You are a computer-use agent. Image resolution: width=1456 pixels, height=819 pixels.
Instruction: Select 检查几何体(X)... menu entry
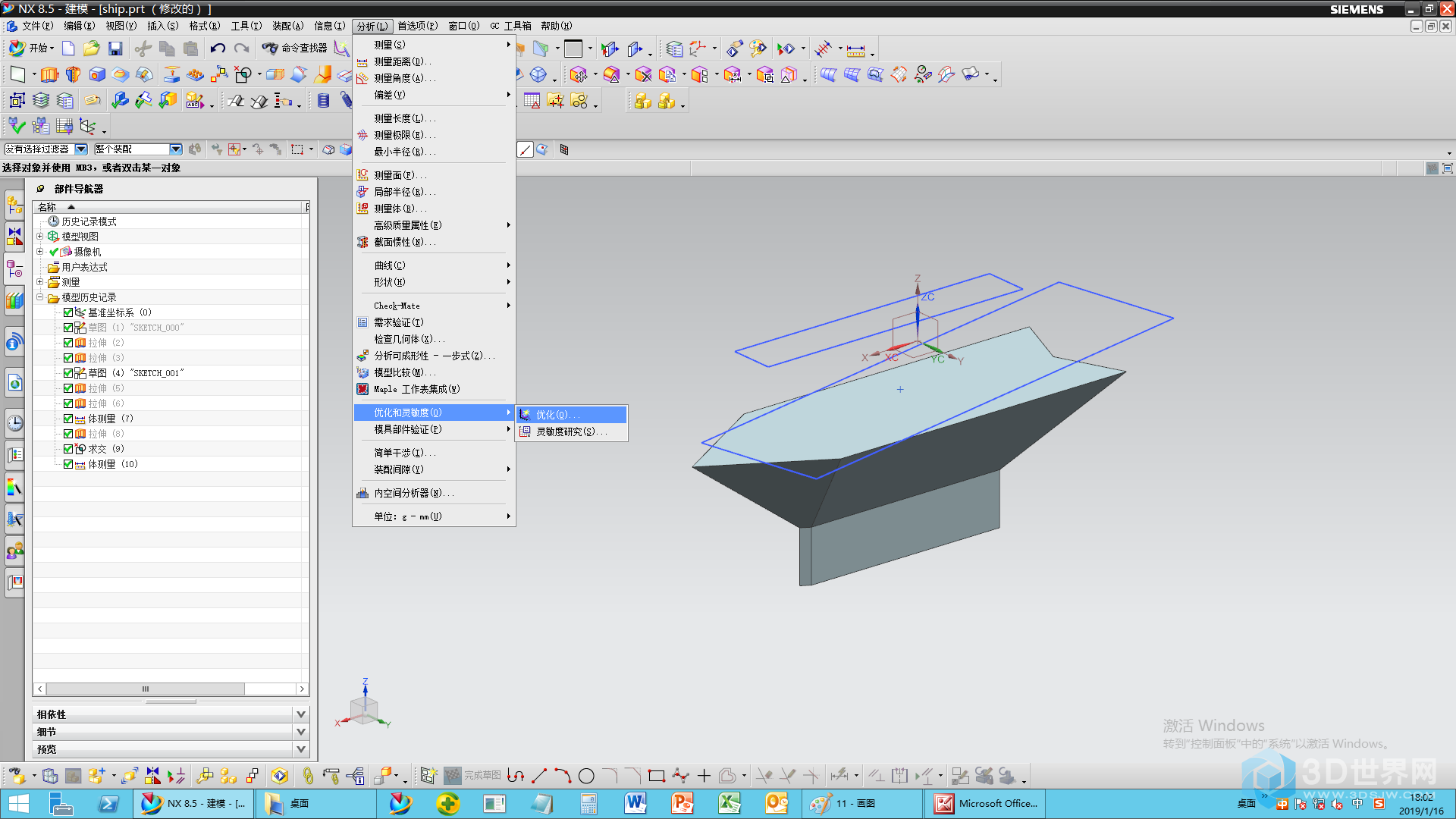coord(434,339)
